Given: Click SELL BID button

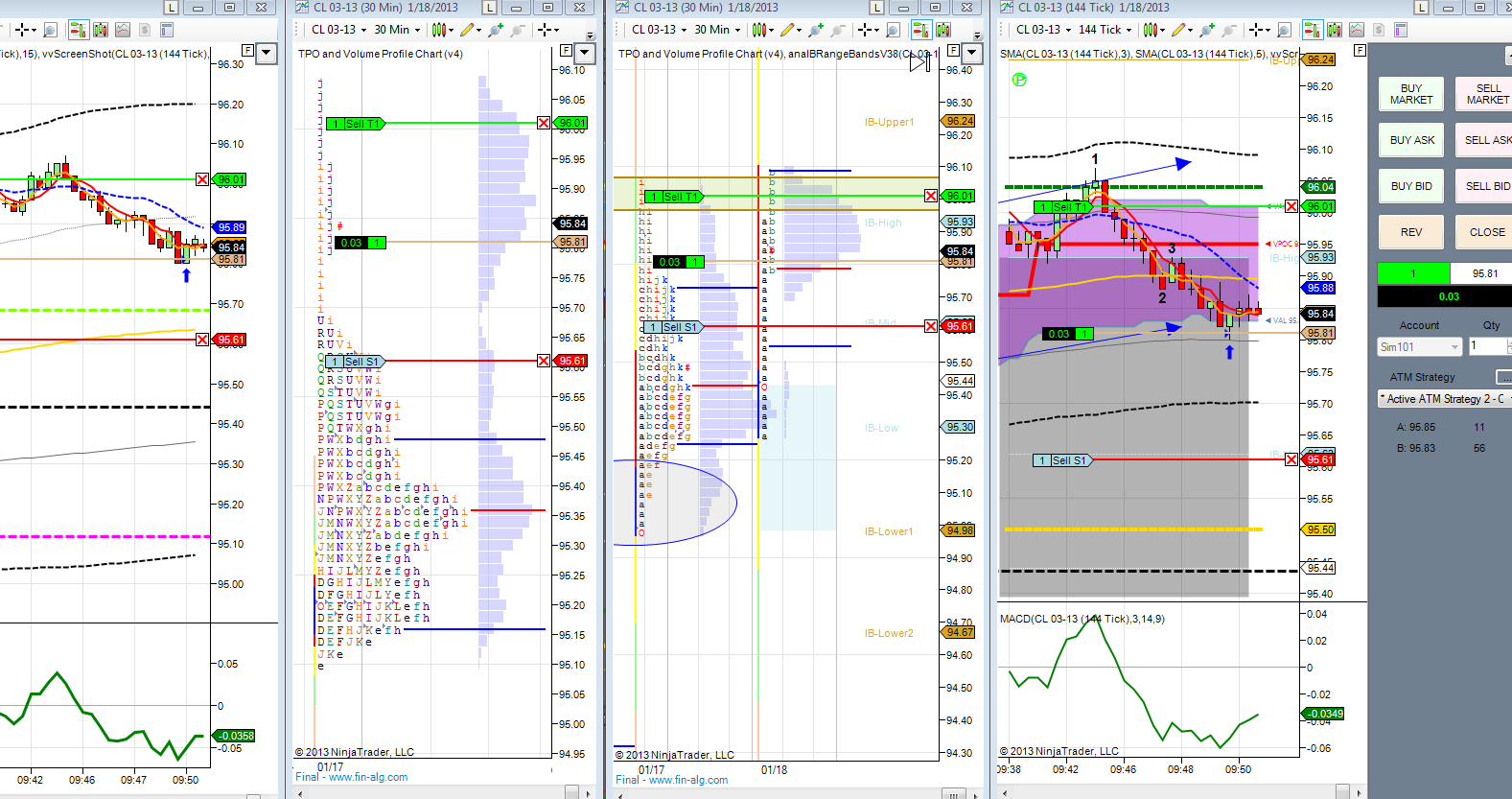Looking at the screenshot, I should pos(1484,186).
